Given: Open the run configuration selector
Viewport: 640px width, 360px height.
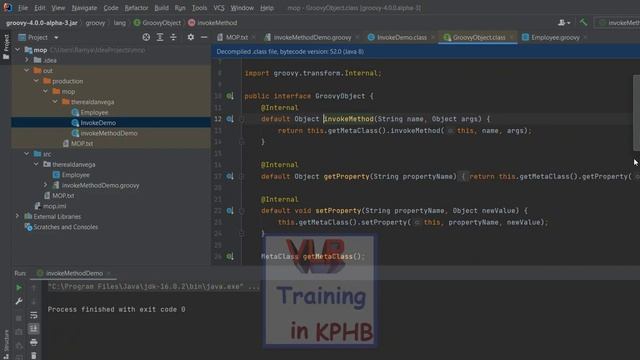Looking at the screenshot, I should click(617, 23).
